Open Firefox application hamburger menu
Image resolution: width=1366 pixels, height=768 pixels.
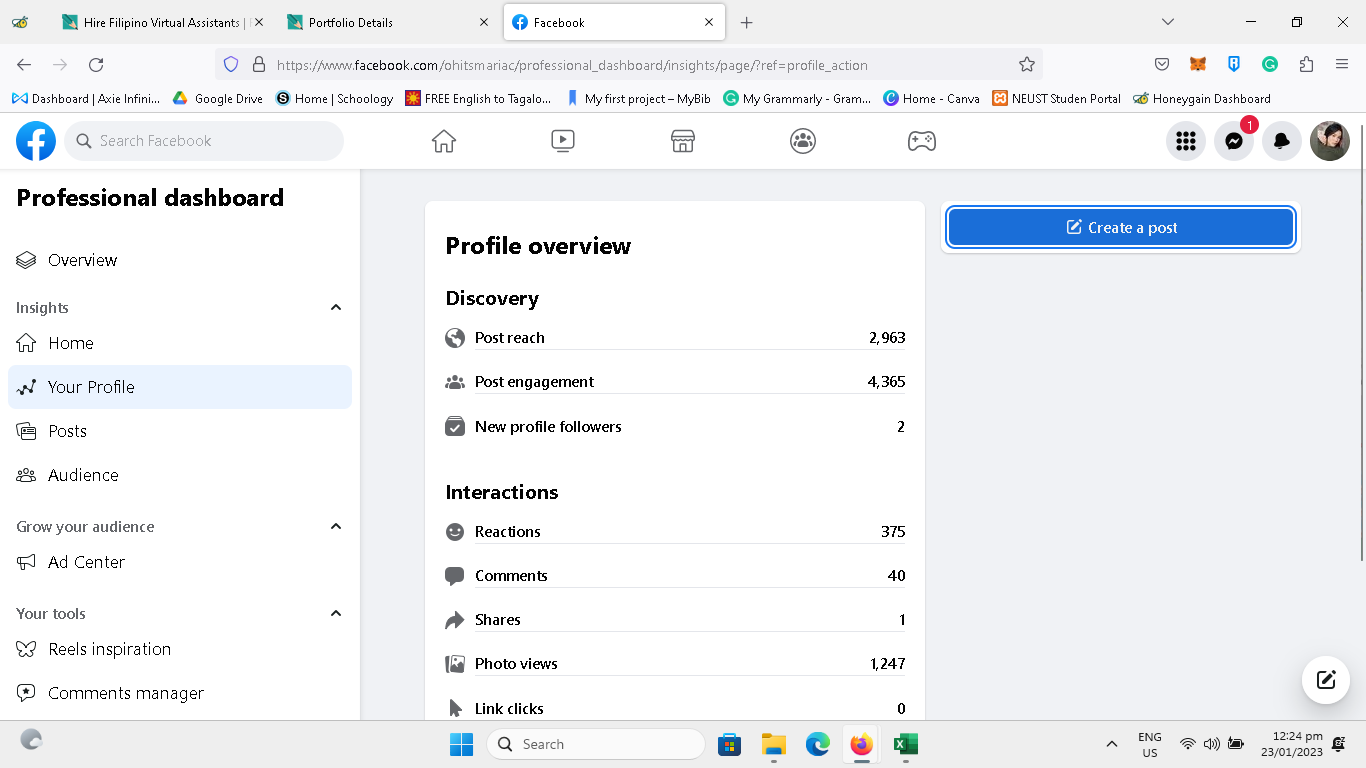pos(1342,64)
